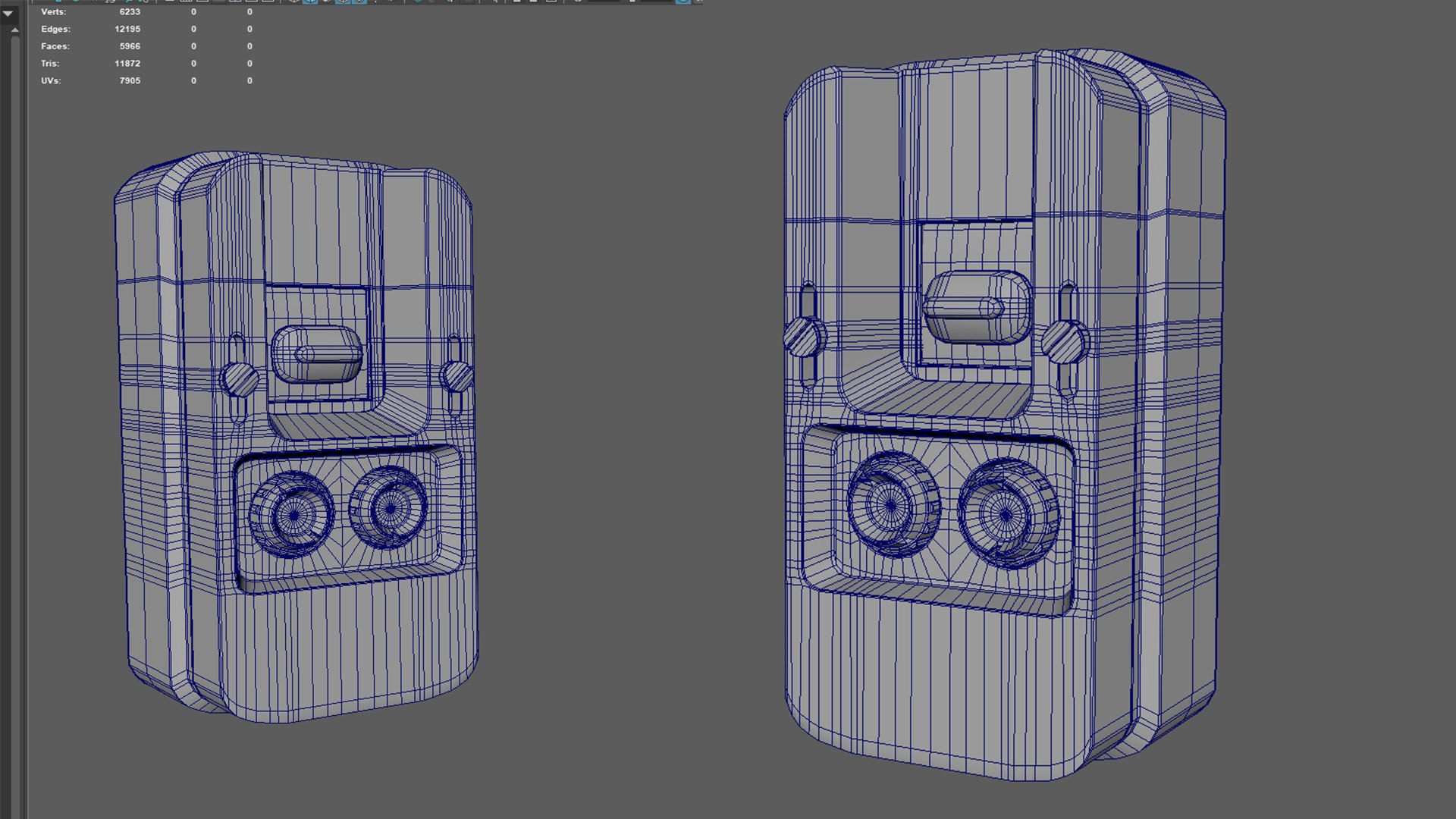Select left dial on the right model
The width and height of the screenshot is (1456, 819).
pos(892,505)
